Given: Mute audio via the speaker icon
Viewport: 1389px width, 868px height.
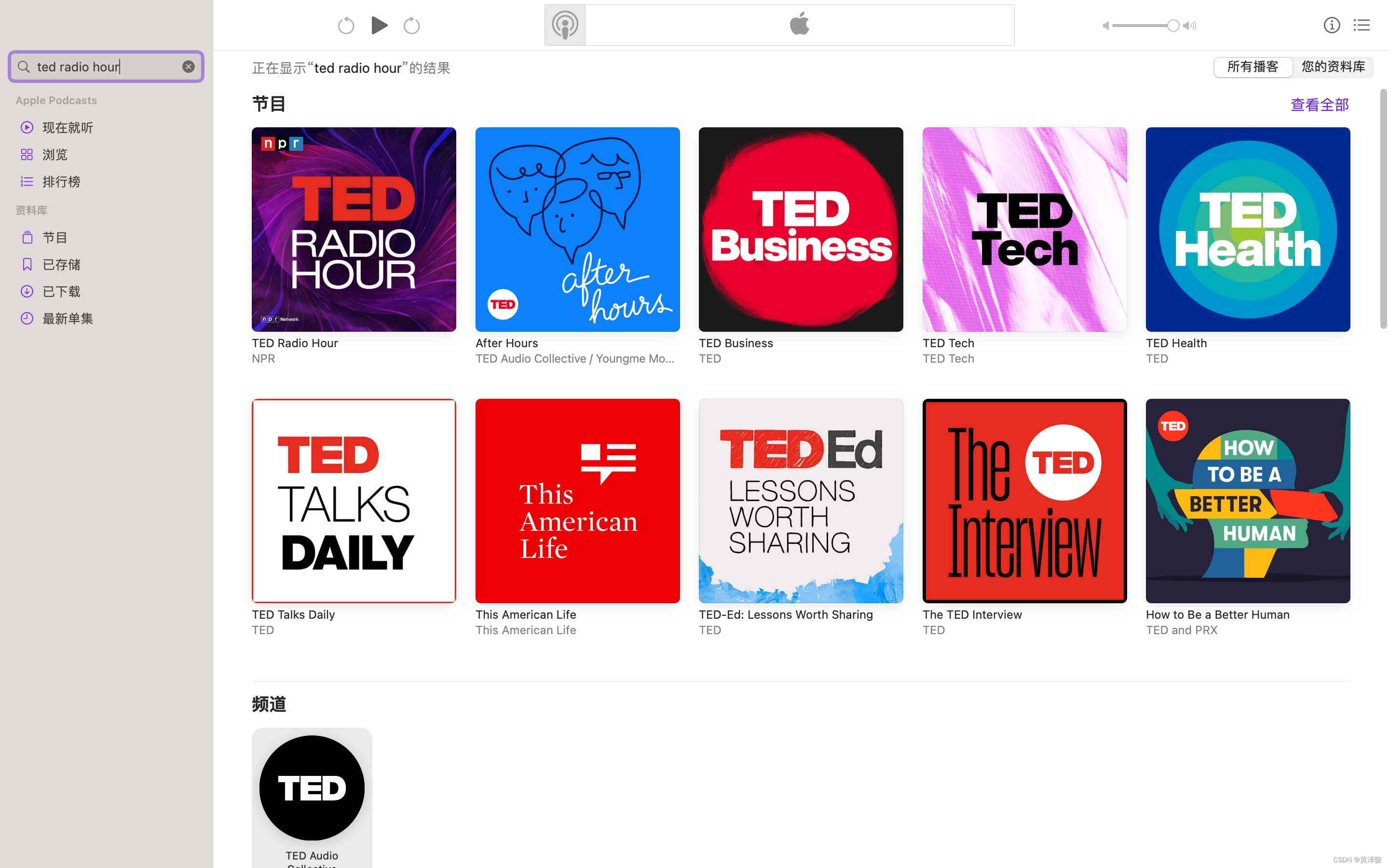Looking at the screenshot, I should pos(1105,25).
